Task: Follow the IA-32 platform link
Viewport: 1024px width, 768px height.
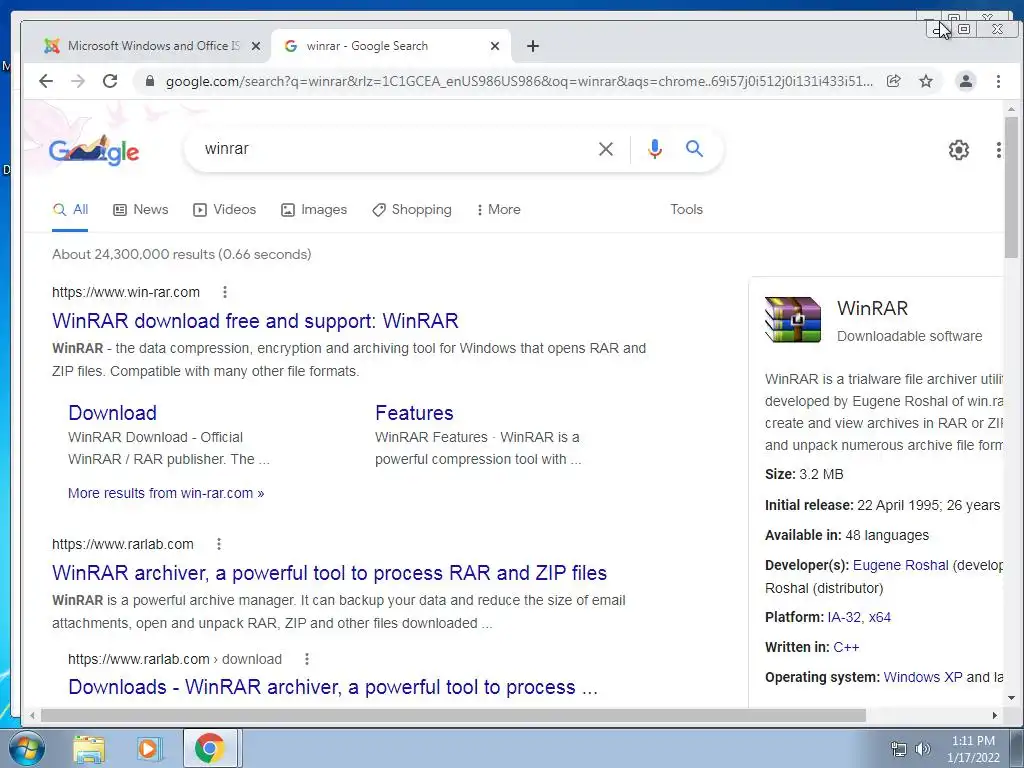Action: (x=845, y=617)
